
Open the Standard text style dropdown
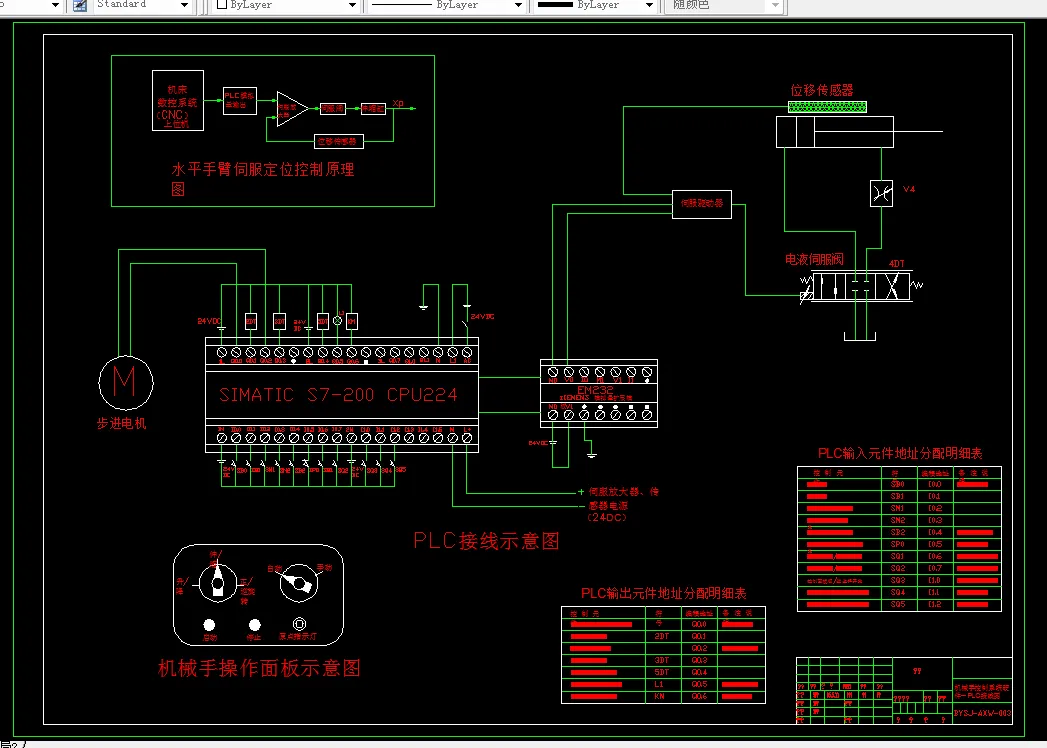click(x=183, y=5)
